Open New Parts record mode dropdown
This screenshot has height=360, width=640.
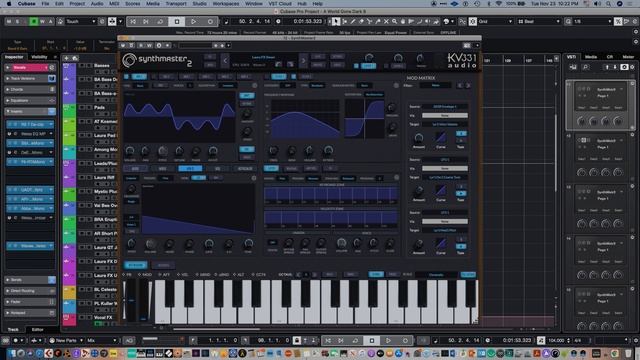pyautogui.click(x=66, y=340)
